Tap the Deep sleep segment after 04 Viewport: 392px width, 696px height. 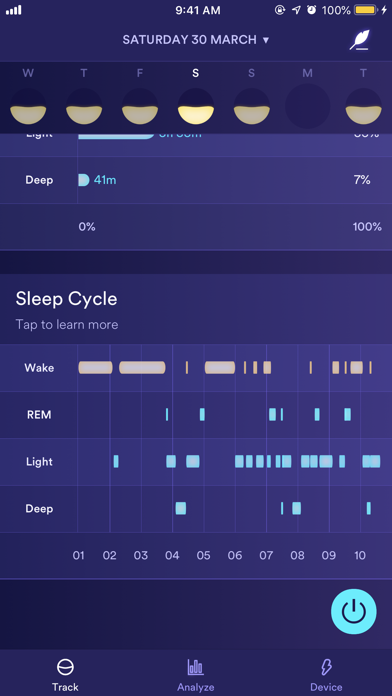click(x=181, y=508)
